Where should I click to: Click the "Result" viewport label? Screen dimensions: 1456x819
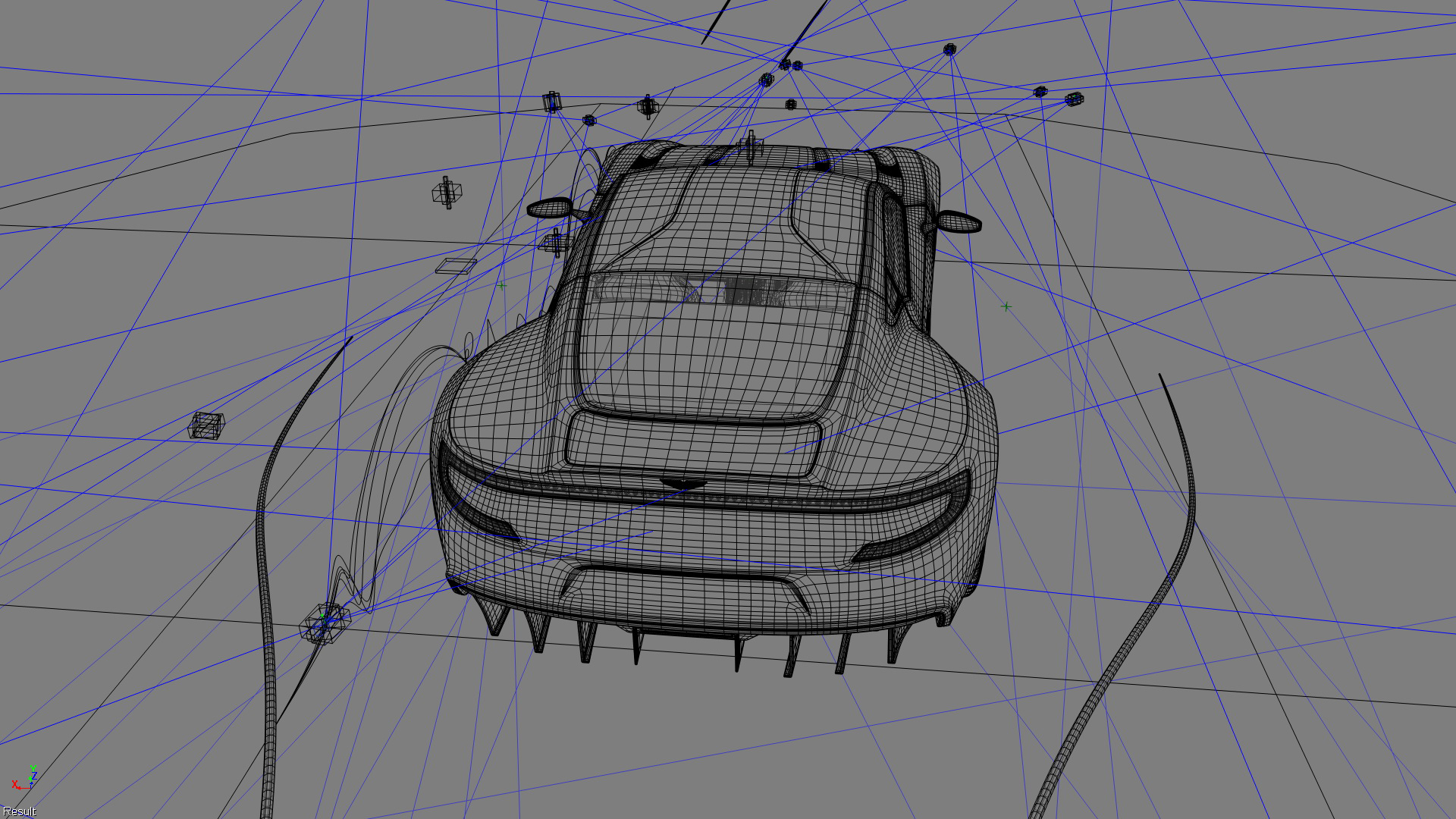tap(20, 811)
